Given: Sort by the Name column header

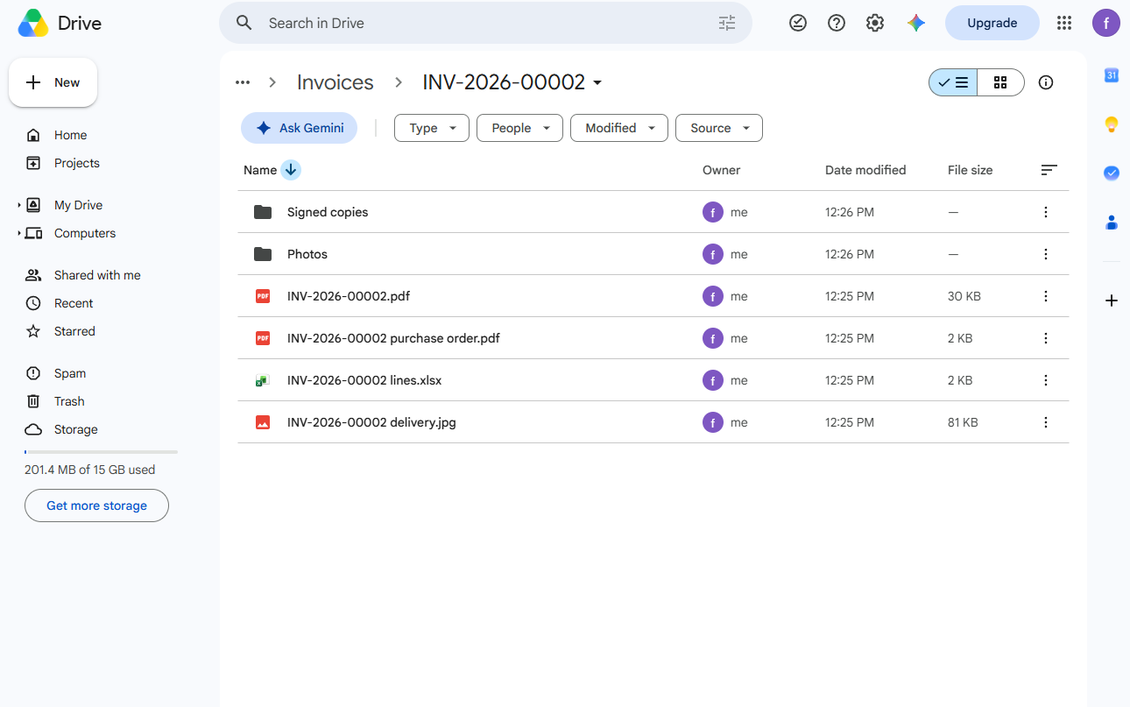Looking at the screenshot, I should 260,170.
